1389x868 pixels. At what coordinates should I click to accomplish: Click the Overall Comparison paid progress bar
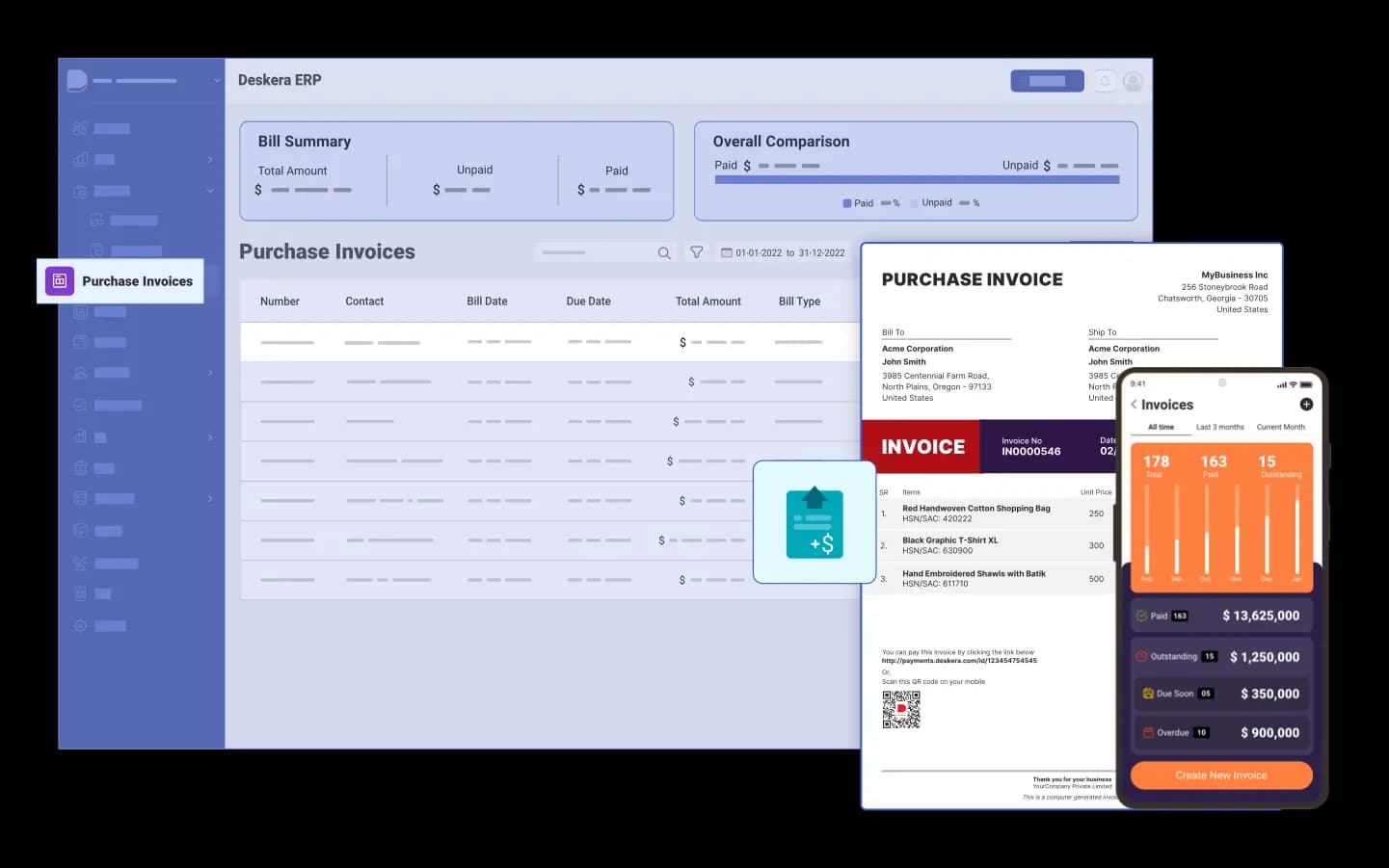coord(916,180)
